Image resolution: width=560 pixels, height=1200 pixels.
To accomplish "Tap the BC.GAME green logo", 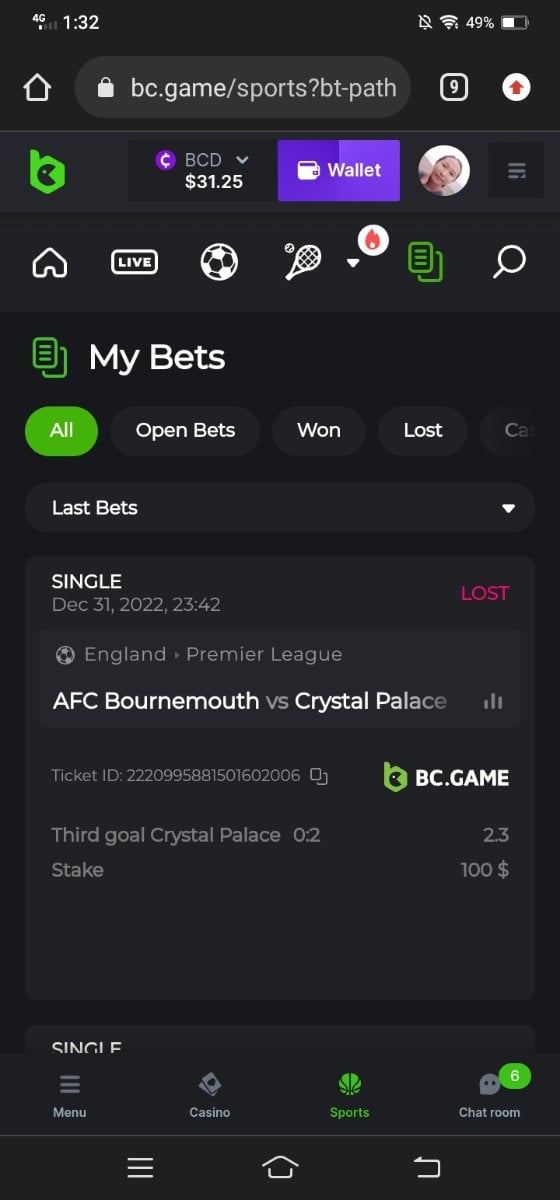I will point(46,171).
